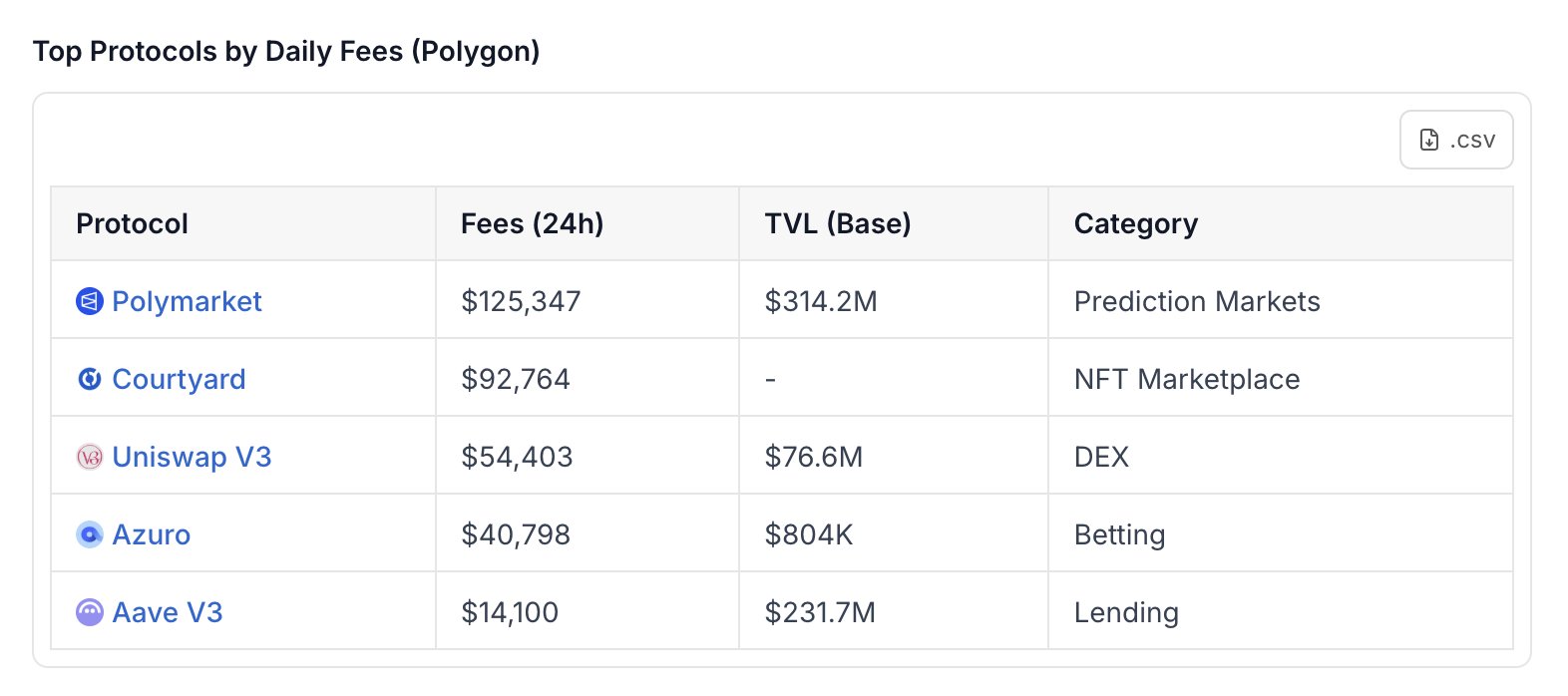The image size is (1568, 696).
Task: Select the Prediction Markets category cell
Action: click(1197, 301)
